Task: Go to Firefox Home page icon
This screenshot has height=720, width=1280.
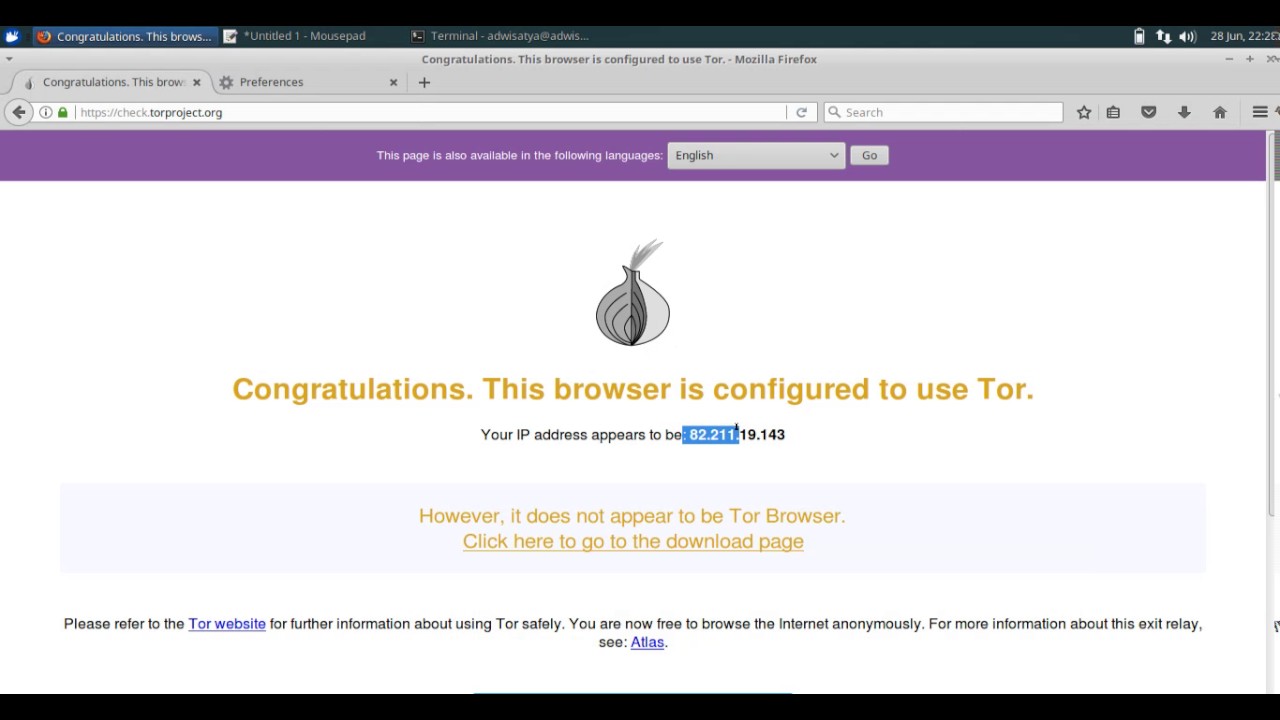Action: coord(1220,112)
